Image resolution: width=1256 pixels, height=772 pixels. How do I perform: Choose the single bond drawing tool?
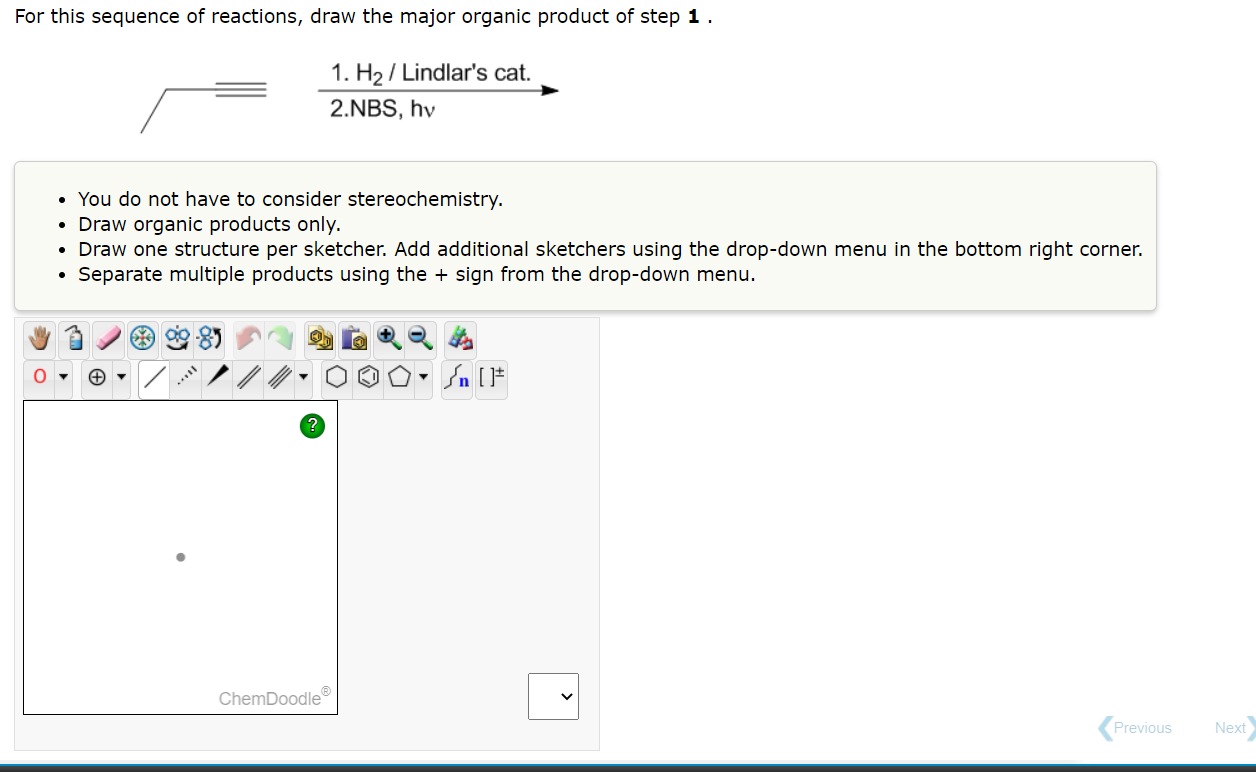(154, 378)
